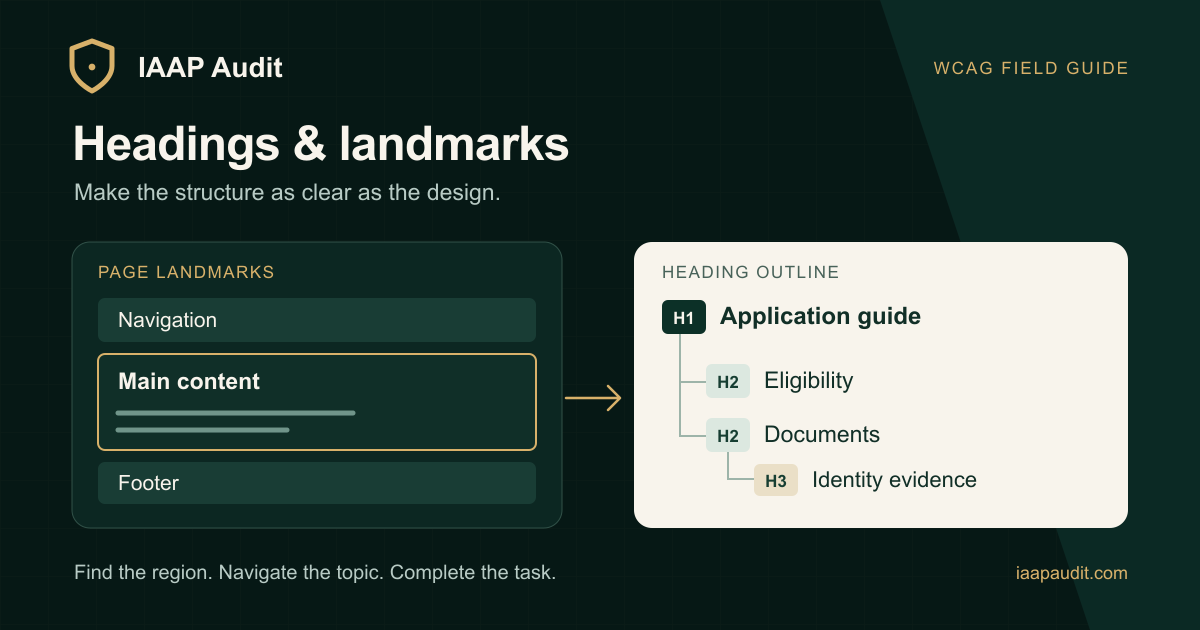Screen dimensions: 1200x630
Task: Select the Documents heading entry
Action: coord(822,435)
